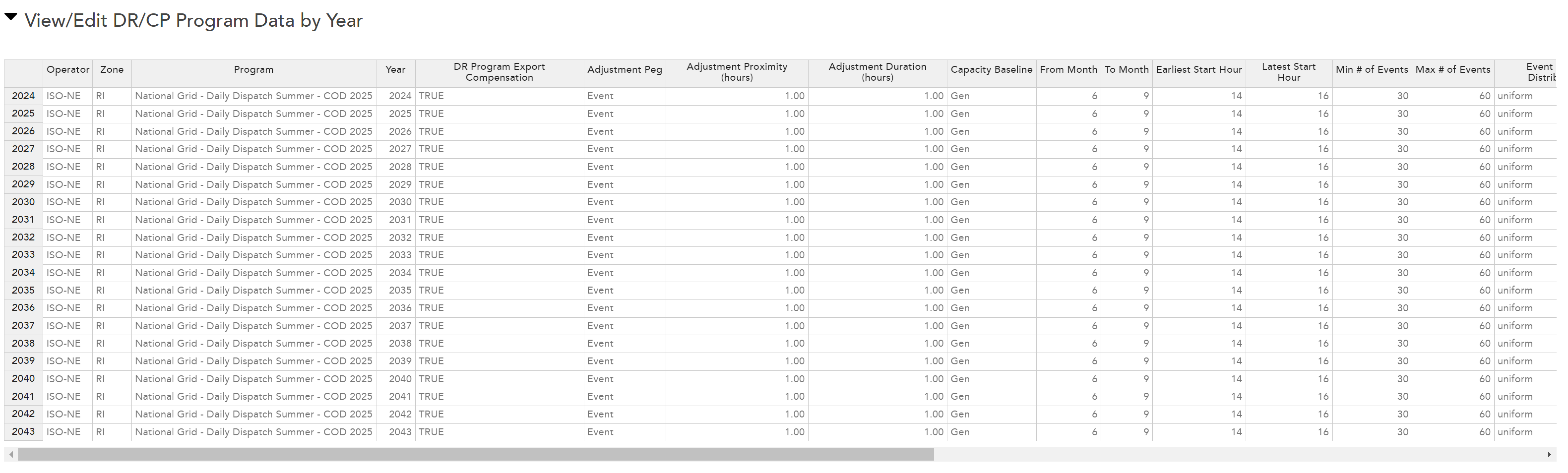
Task: Click the horizontal scrollbar thumb
Action: pyautogui.click(x=476, y=455)
